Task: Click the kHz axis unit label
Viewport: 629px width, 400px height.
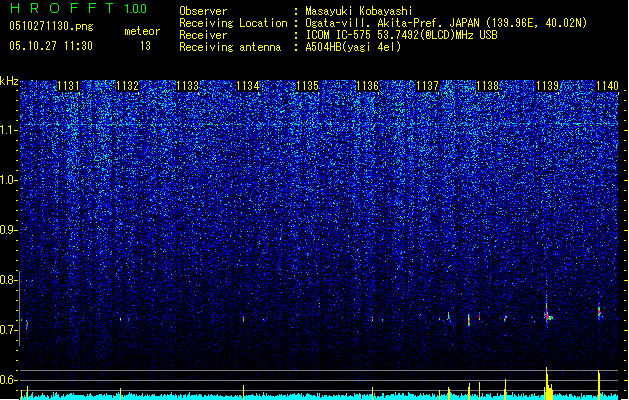Action: pos(9,81)
